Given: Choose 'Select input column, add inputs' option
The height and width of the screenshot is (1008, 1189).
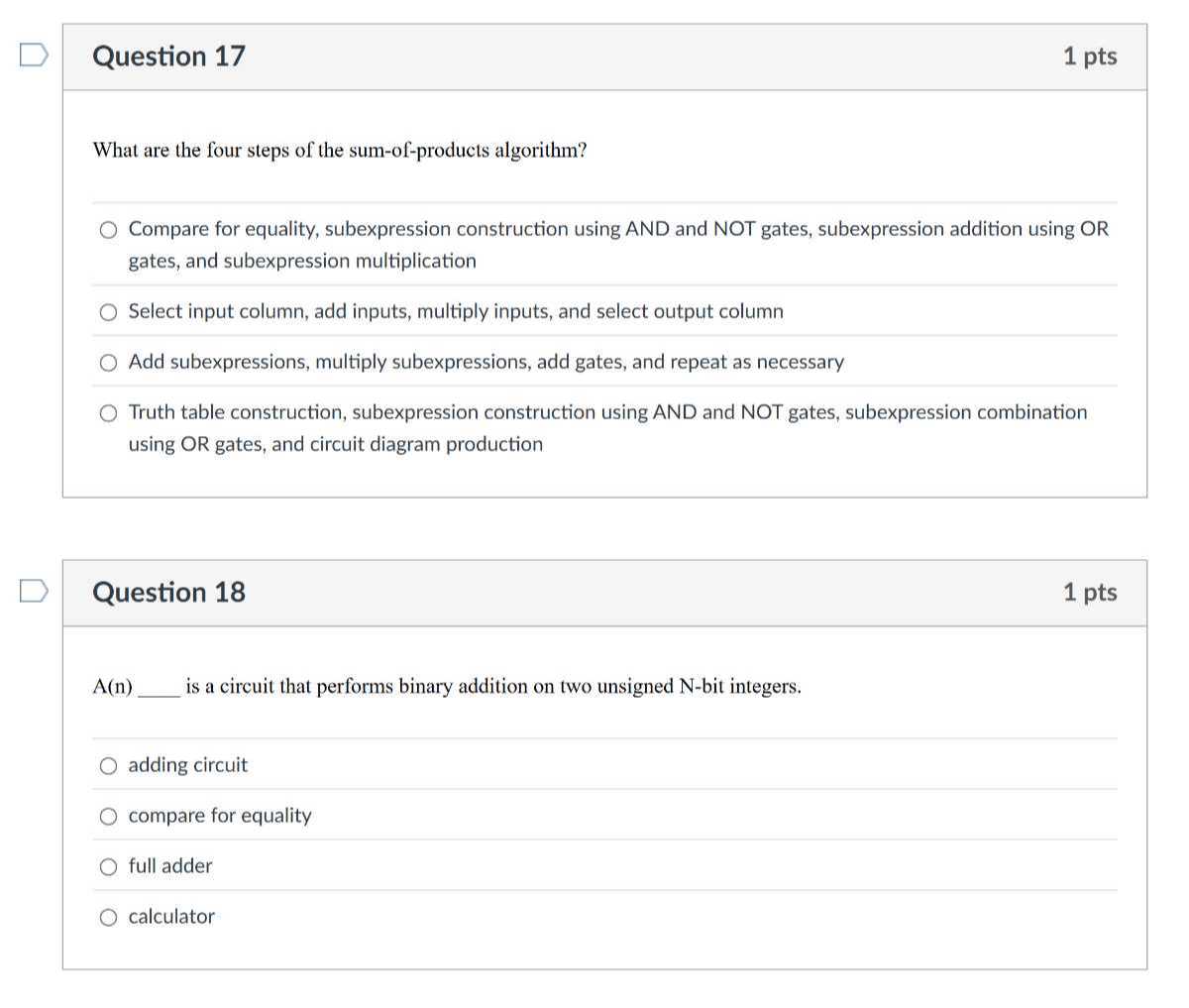Looking at the screenshot, I should [x=109, y=312].
